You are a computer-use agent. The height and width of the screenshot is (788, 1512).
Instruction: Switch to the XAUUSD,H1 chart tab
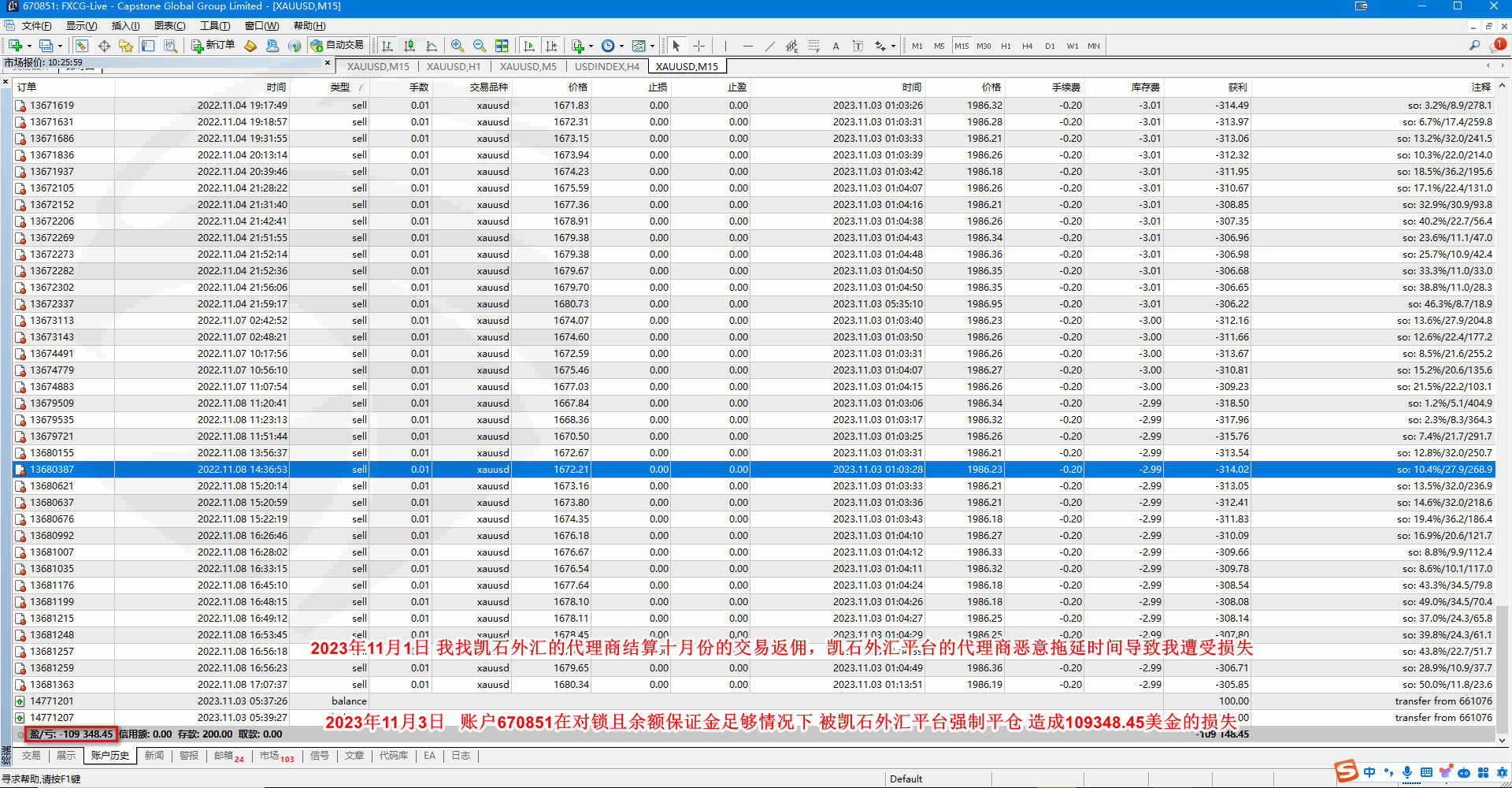(454, 66)
